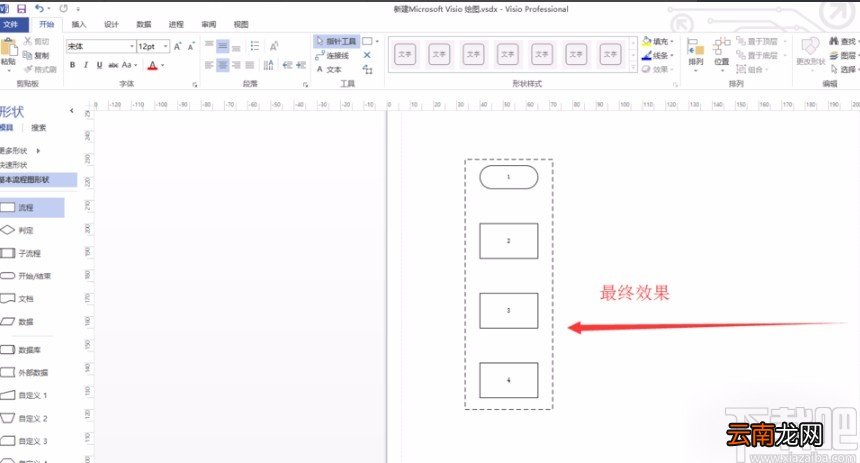The height and width of the screenshot is (463, 860).
Task: Select the rounded shape labeled 1
Action: 508,177
